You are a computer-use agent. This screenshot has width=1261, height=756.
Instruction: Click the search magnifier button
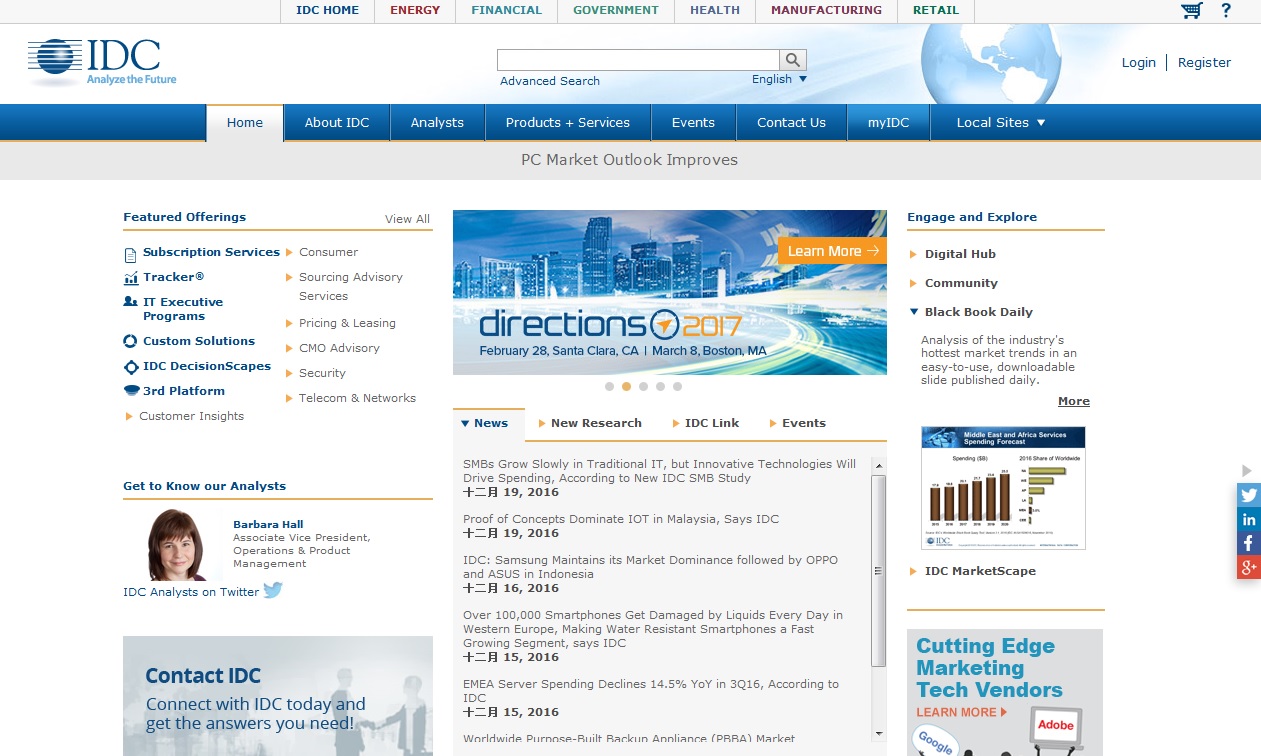tap(793, 60)
